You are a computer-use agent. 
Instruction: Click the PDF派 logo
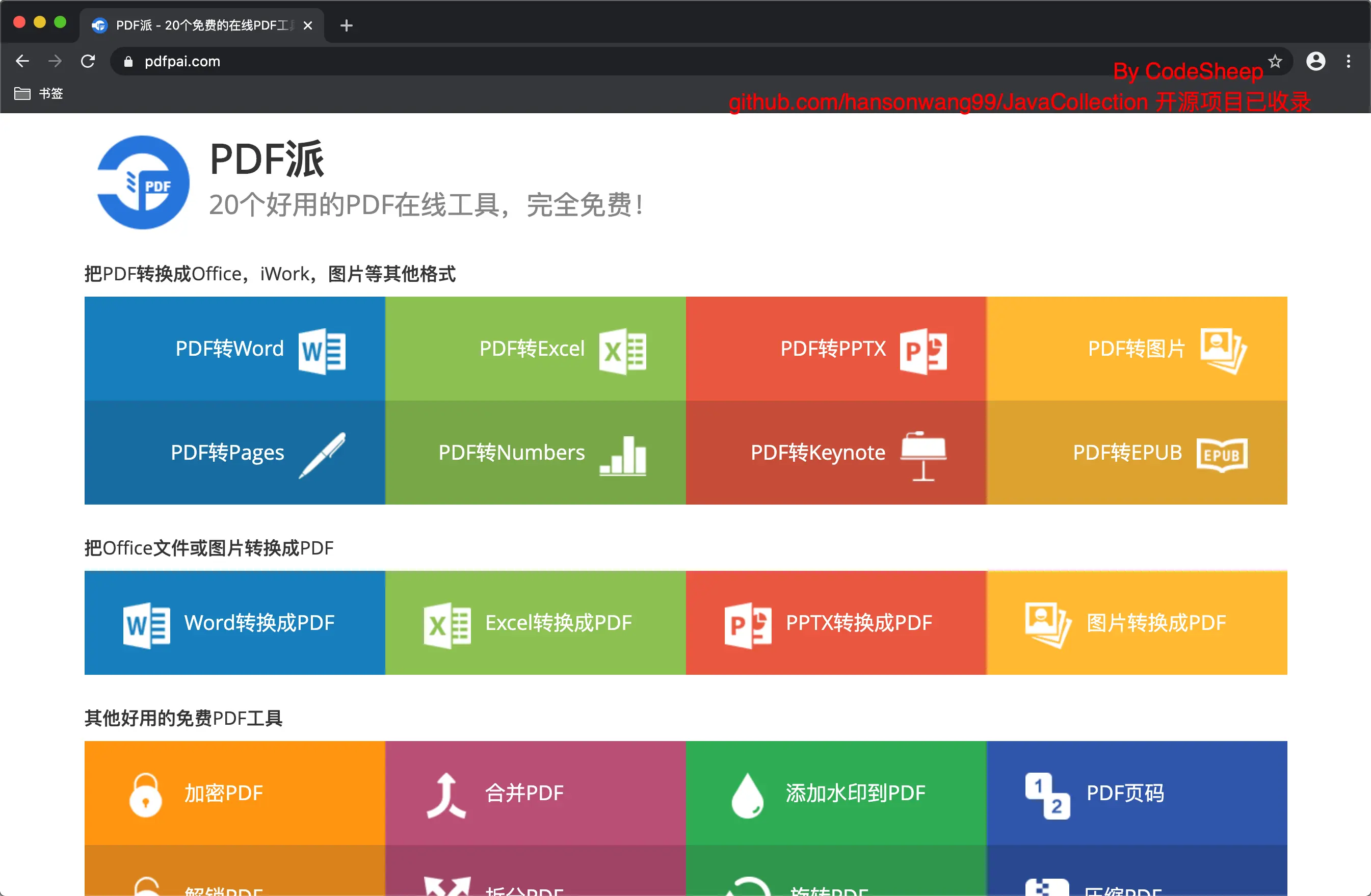pos(143,182)
